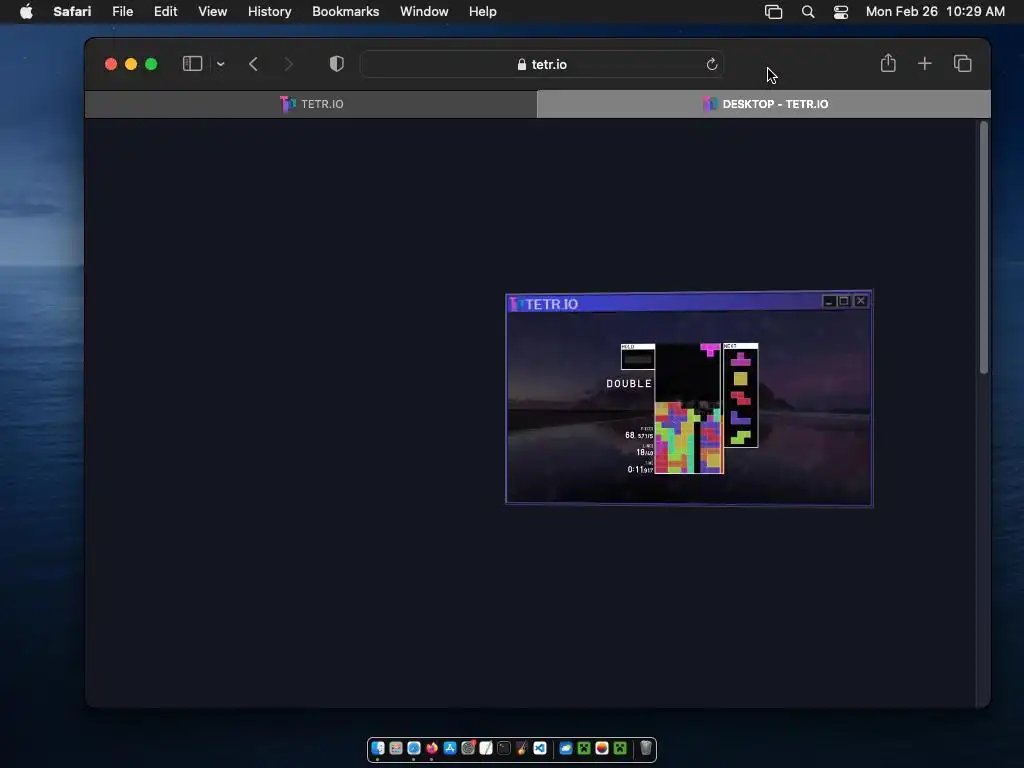Open Launchpad from the Dock
The width and height of the screenshot is (1024, 768).
coord(396,748)
